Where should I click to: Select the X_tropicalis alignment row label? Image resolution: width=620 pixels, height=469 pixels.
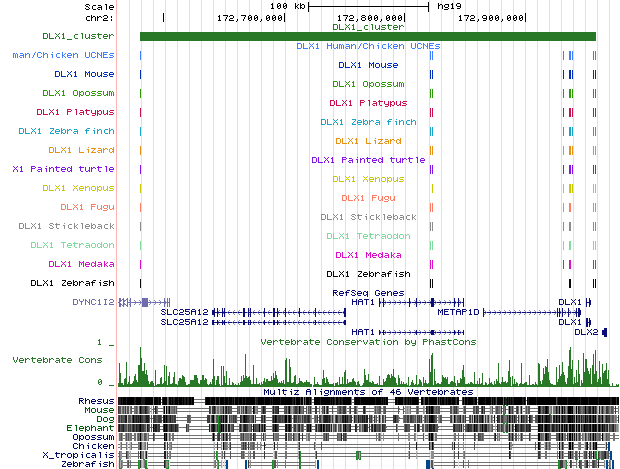[84, 455]
